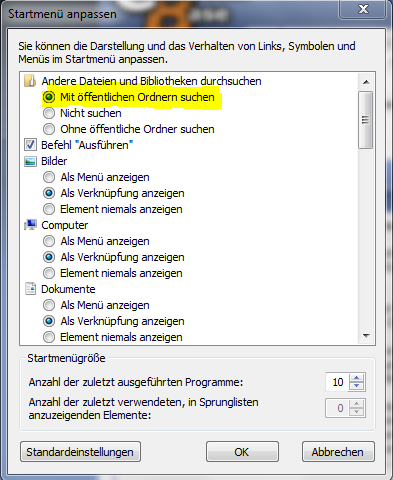Click the list scrollbar down arrow
Viewport: 393px width, 480px height.
tap(366, 336)
